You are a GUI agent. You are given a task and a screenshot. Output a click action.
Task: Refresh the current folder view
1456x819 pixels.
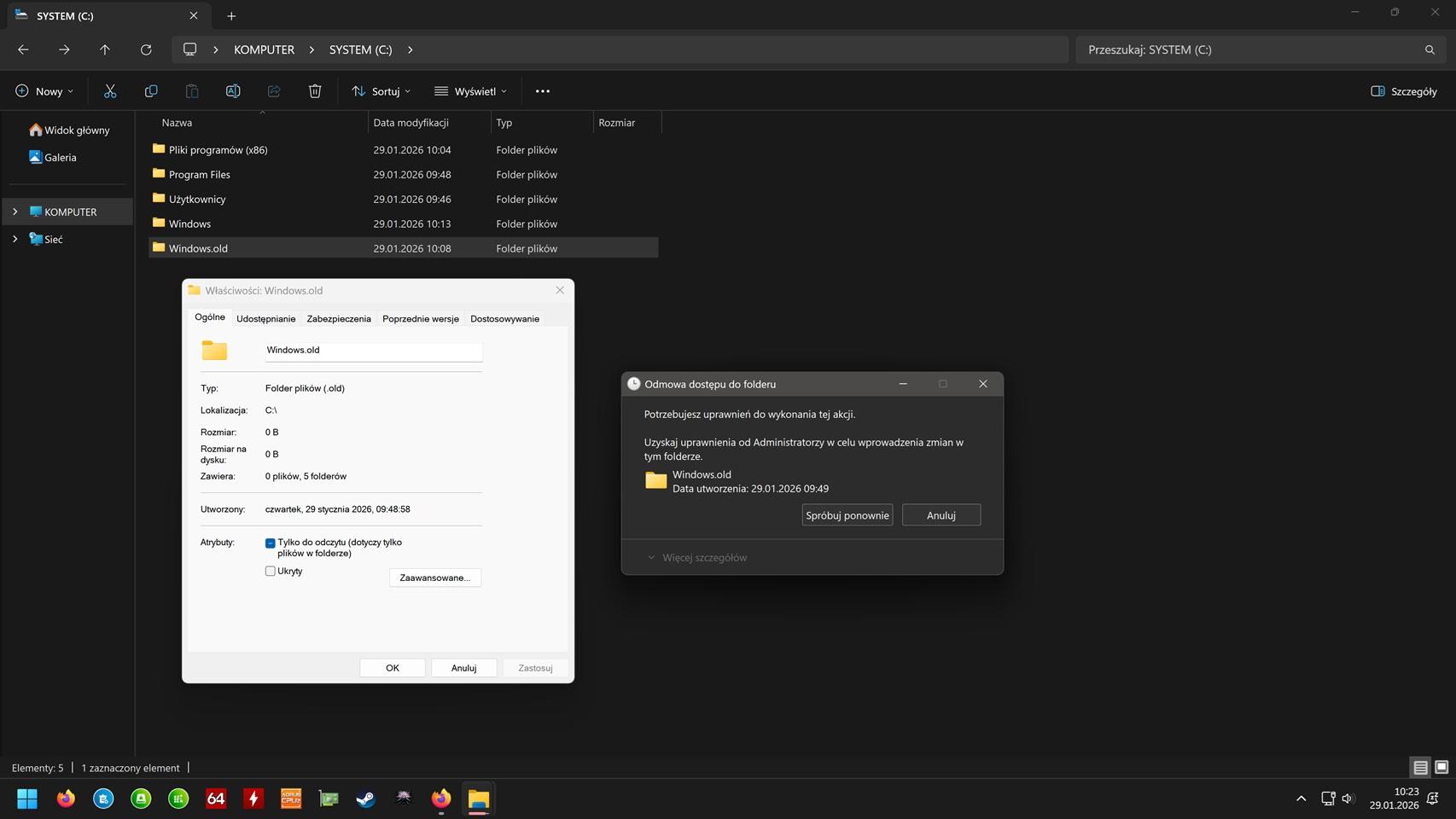coord(146,49)
